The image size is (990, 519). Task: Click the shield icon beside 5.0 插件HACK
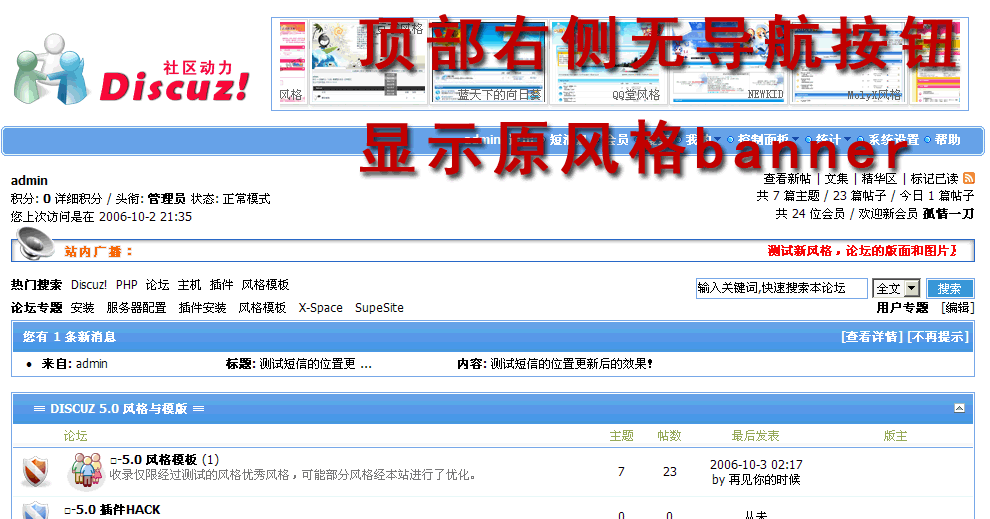point(36,510)
